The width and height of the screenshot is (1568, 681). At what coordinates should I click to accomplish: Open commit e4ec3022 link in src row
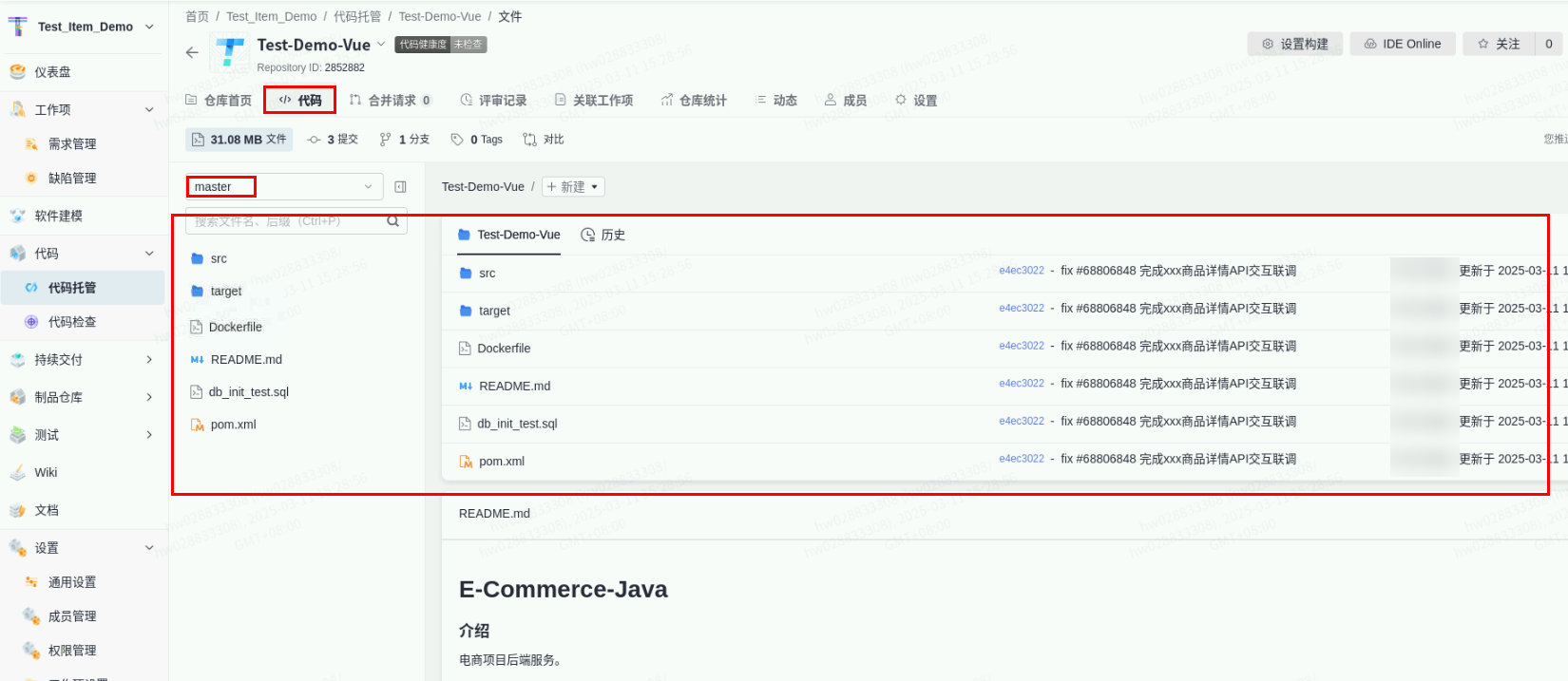(x=1022, y=271)
